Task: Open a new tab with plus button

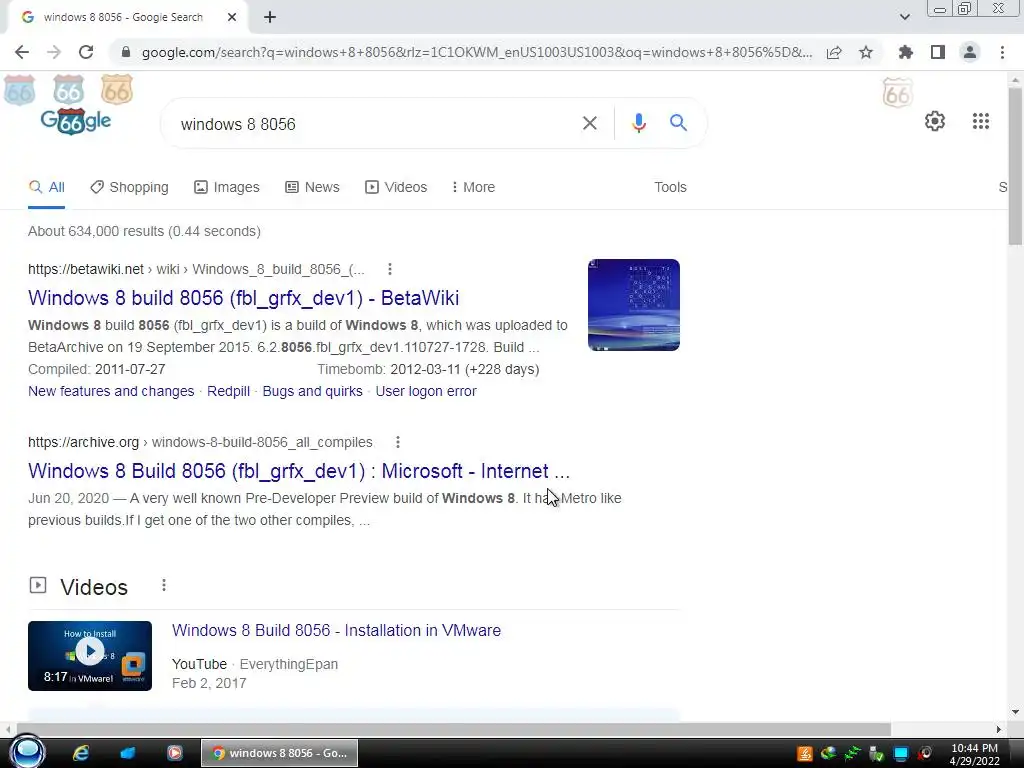Action: 270,17
